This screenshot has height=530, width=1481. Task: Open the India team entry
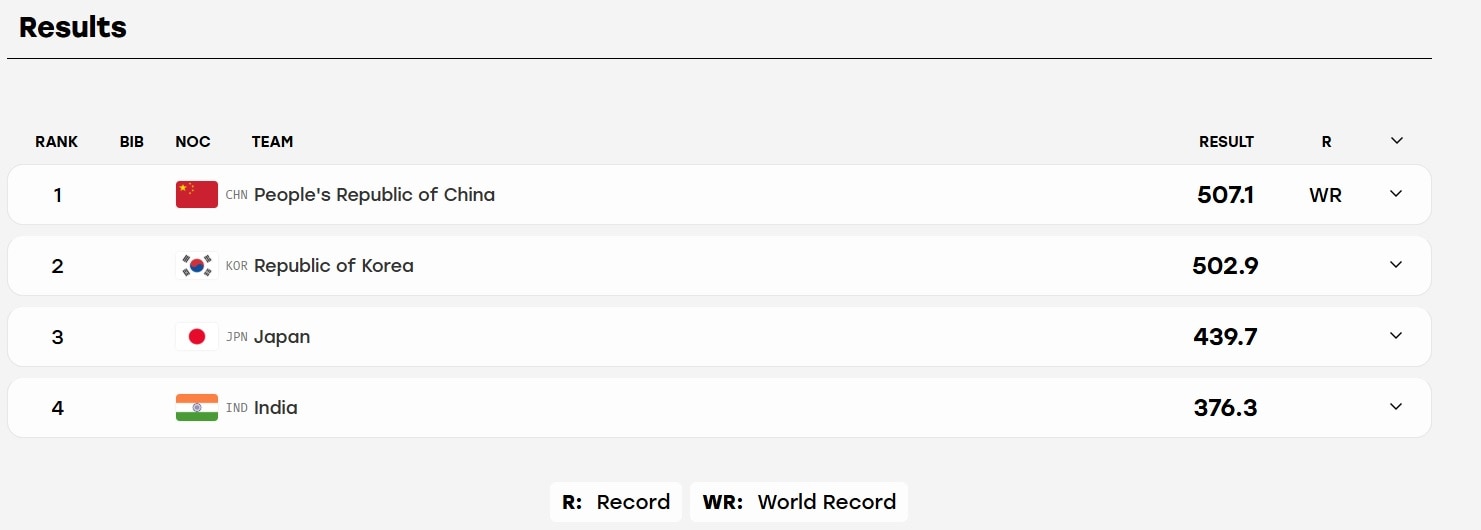[276, 408]
